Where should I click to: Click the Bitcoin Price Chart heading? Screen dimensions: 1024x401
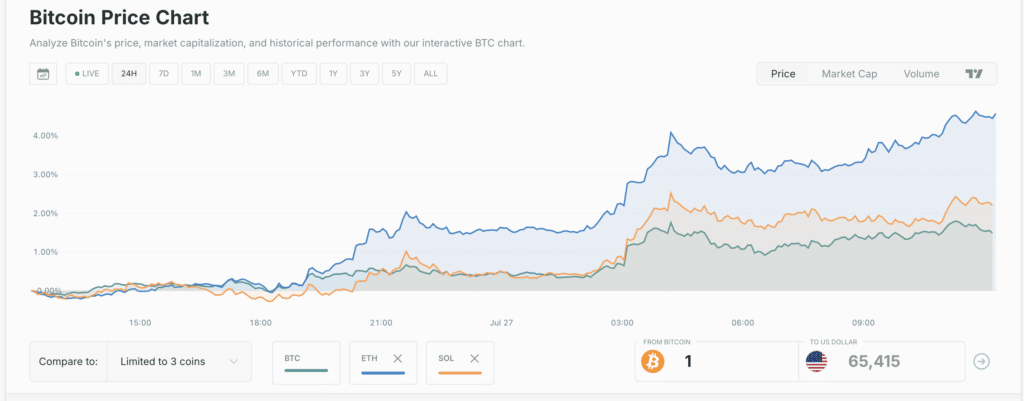[x=120, y=18]
